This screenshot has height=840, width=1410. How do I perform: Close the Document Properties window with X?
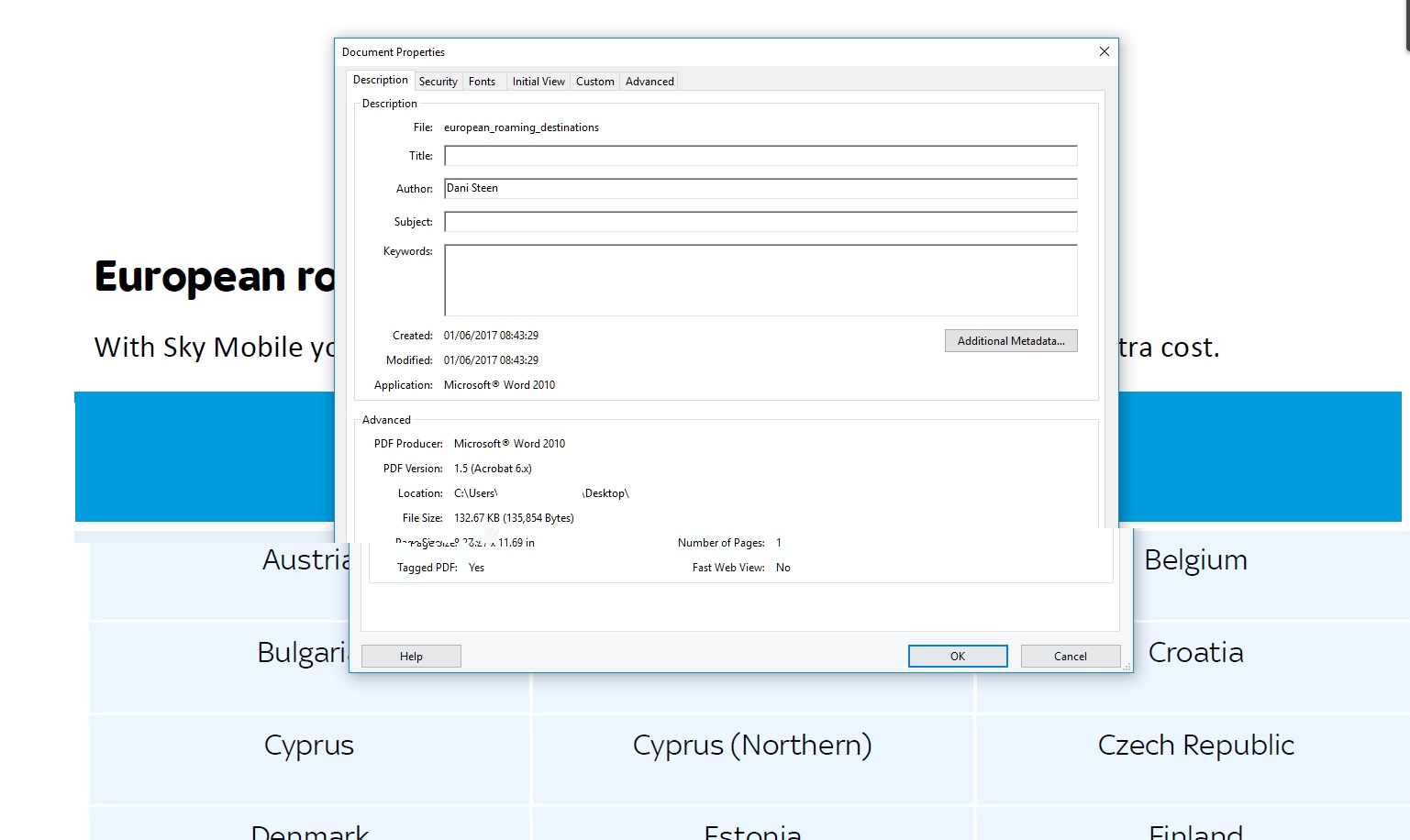click(1105, 52)
